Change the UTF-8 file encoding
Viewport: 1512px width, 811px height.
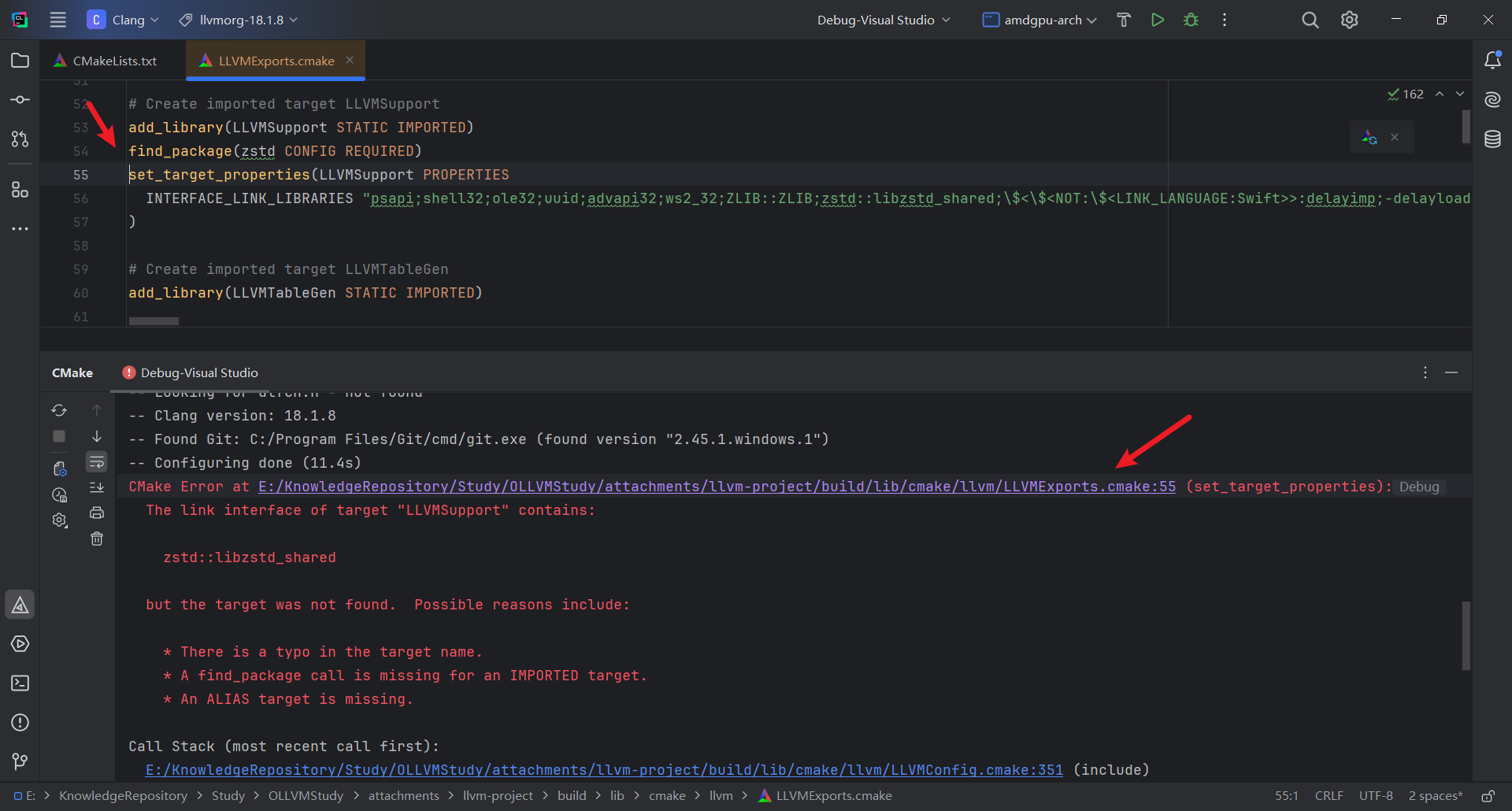coord(1376,796)
